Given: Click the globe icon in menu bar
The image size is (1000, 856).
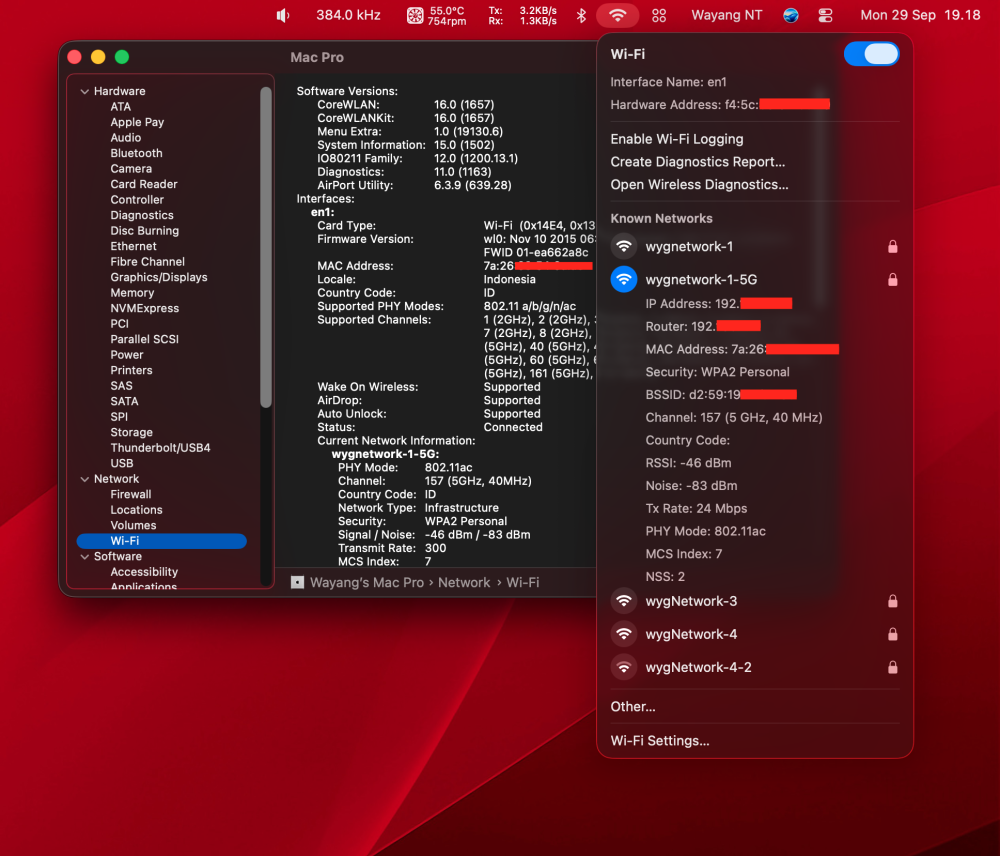Looking at the screenshot, I should [x=791, y=15].
